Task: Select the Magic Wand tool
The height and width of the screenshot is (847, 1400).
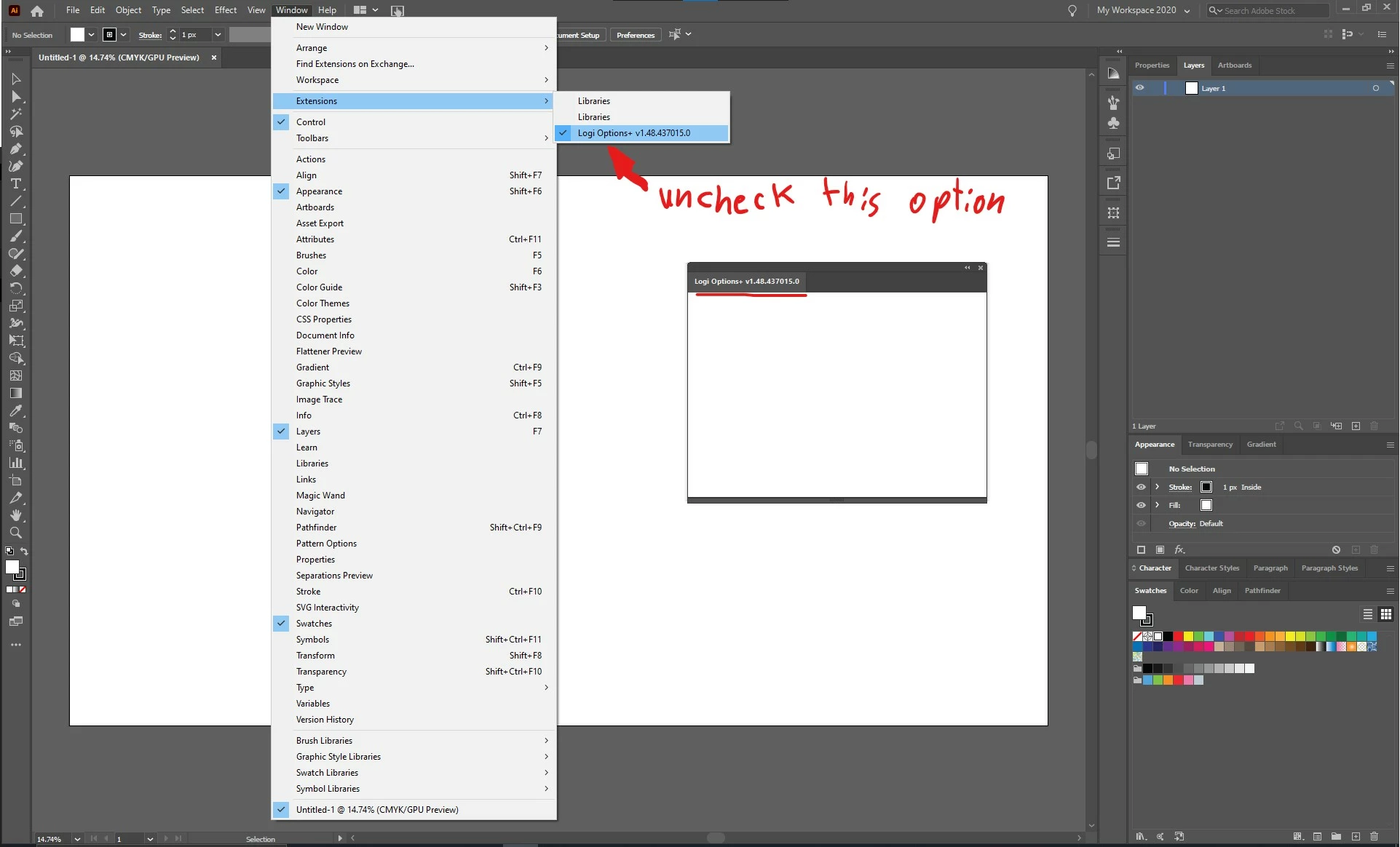Action: click(15, 114)
